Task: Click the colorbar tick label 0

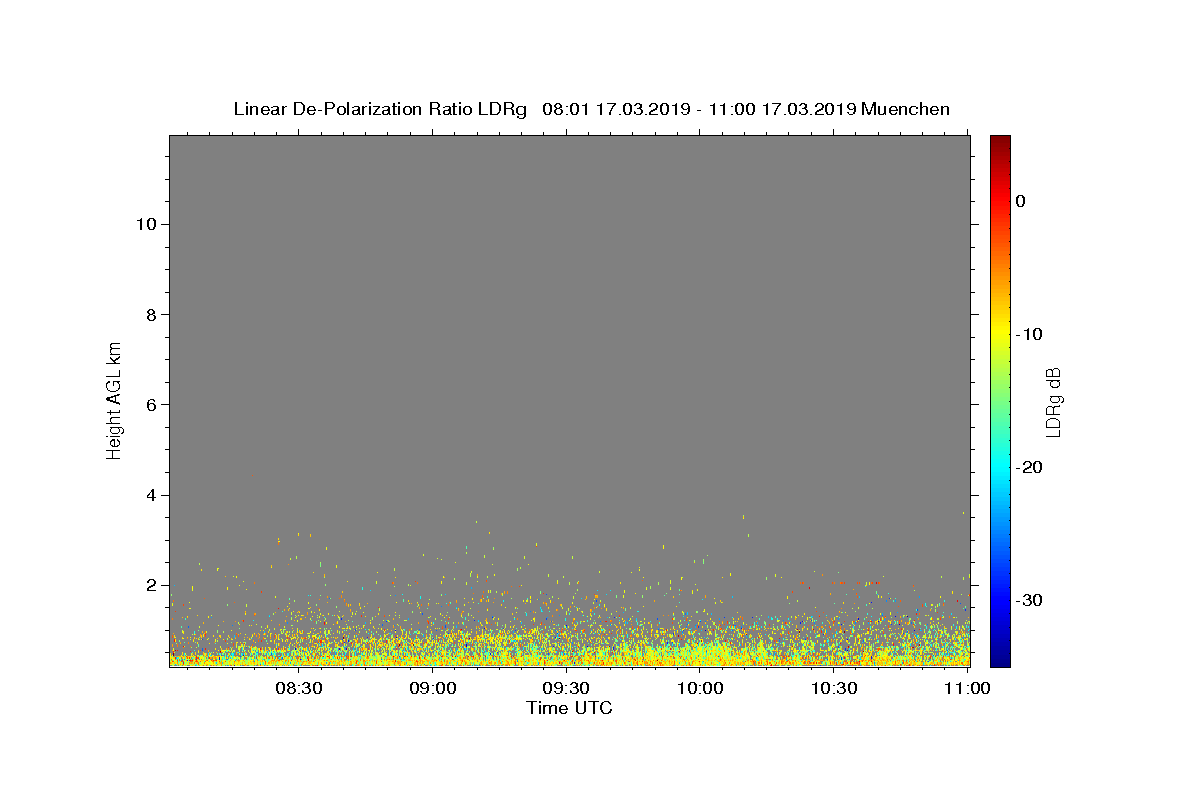Action: pos(1020,201)
